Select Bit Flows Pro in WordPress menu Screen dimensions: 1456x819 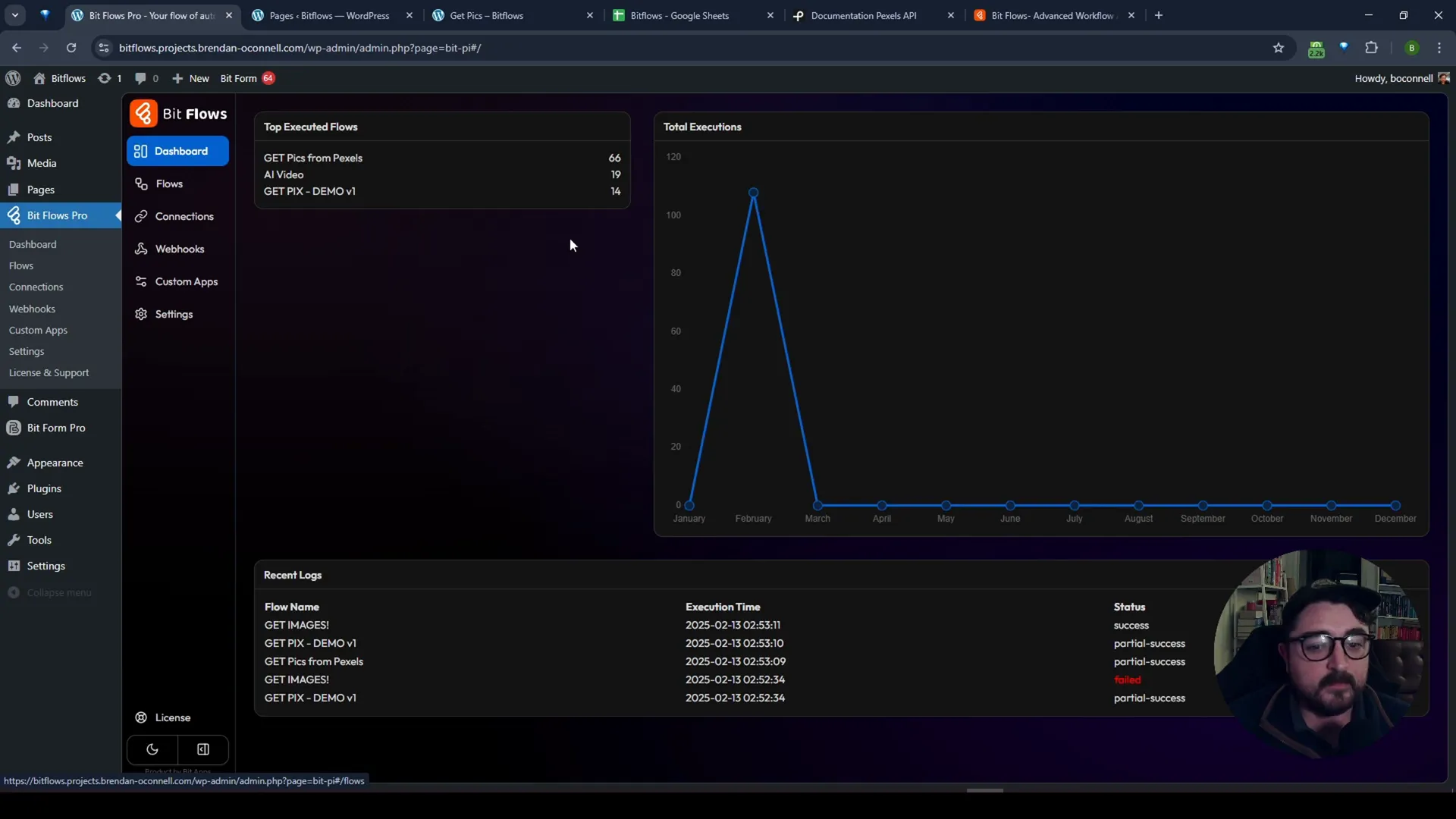click(x=61, y=215)
